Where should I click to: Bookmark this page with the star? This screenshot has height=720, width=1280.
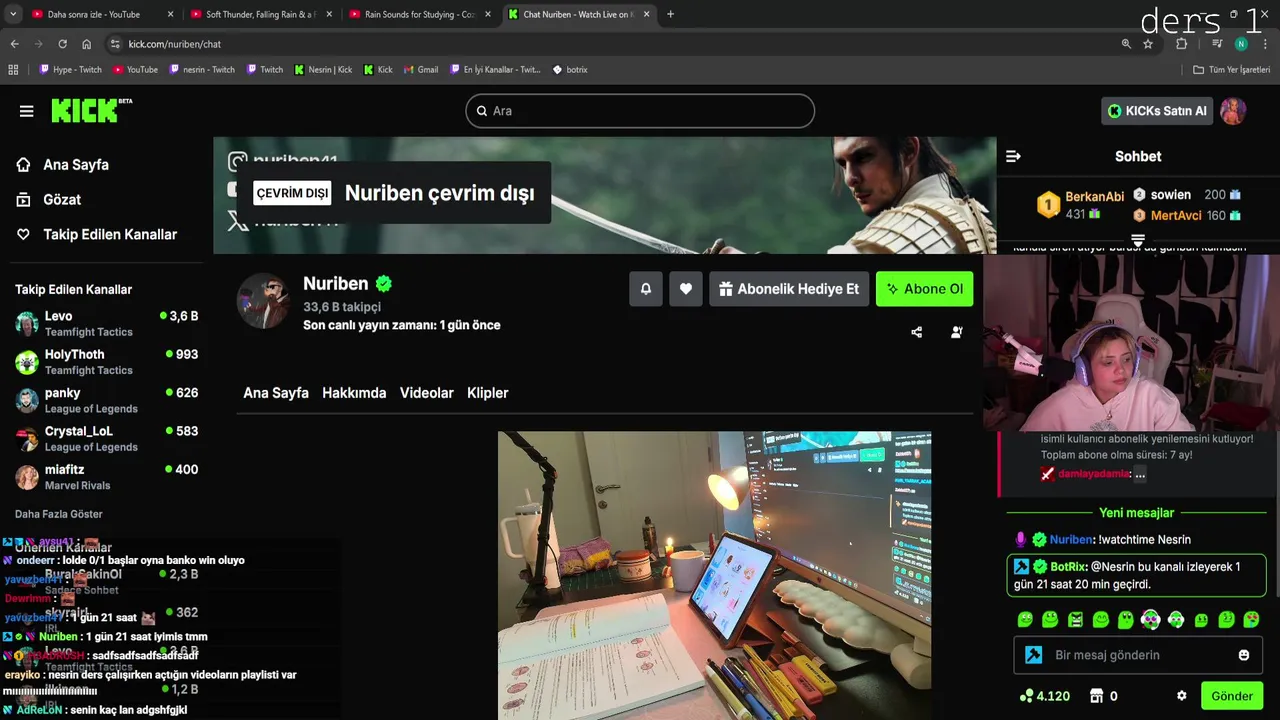tap(1148, 44)
